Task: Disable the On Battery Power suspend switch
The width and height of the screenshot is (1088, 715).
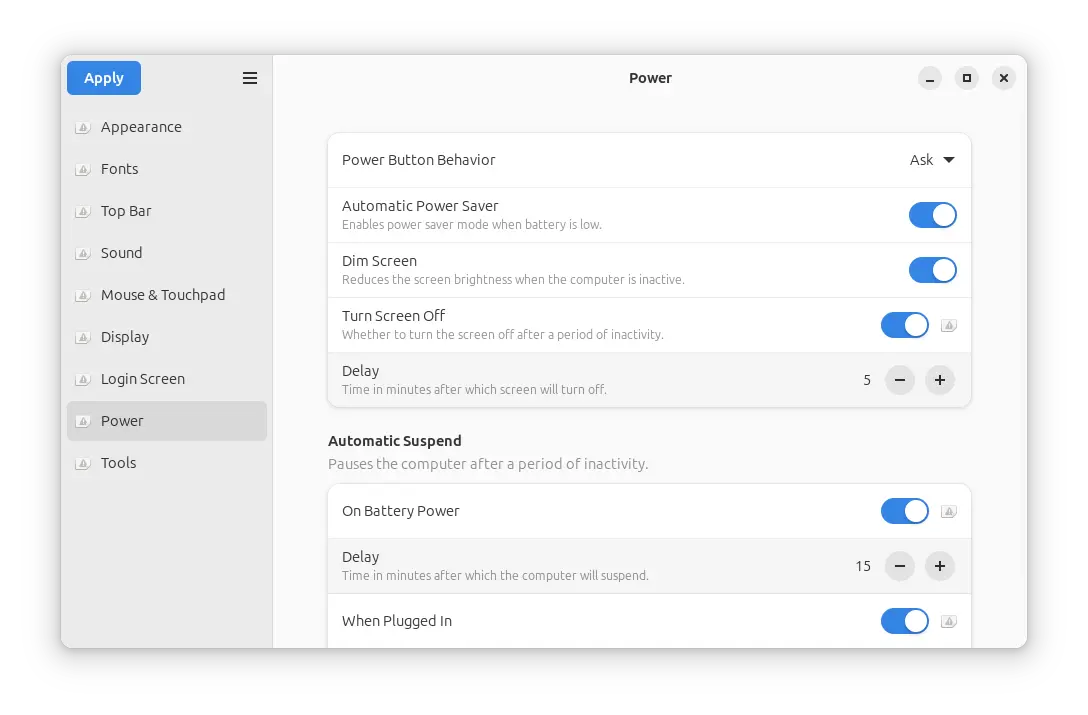Action: [x=904, y=511]
